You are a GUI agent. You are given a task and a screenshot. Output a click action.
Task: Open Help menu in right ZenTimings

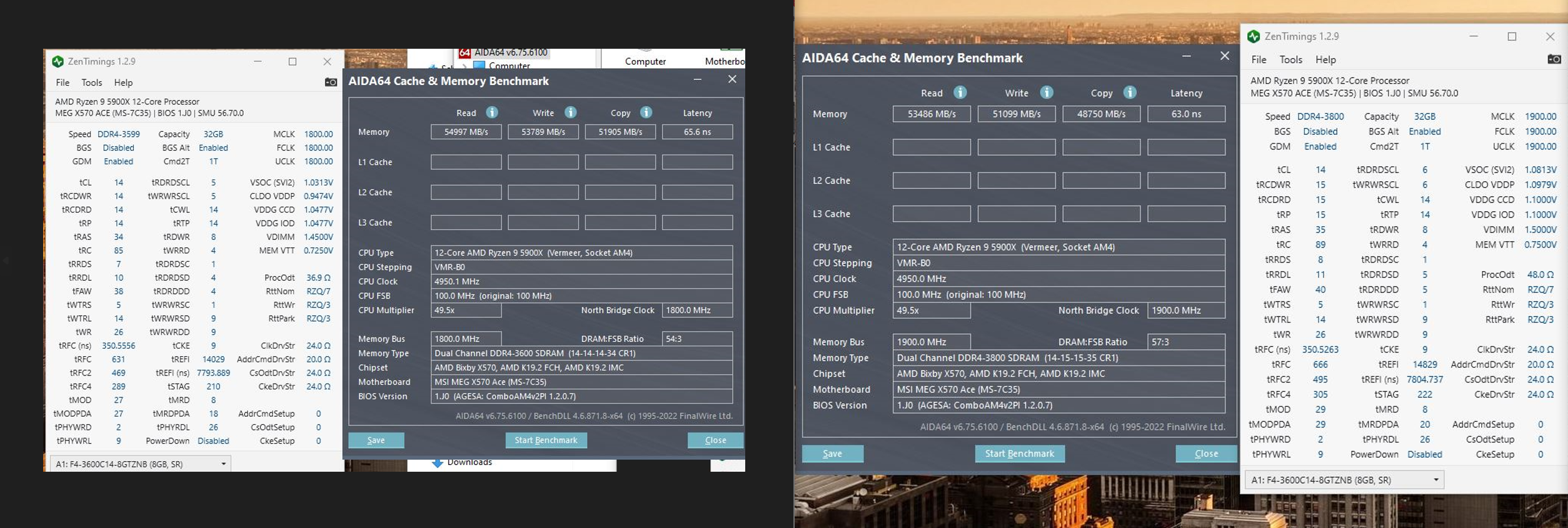1325,59
